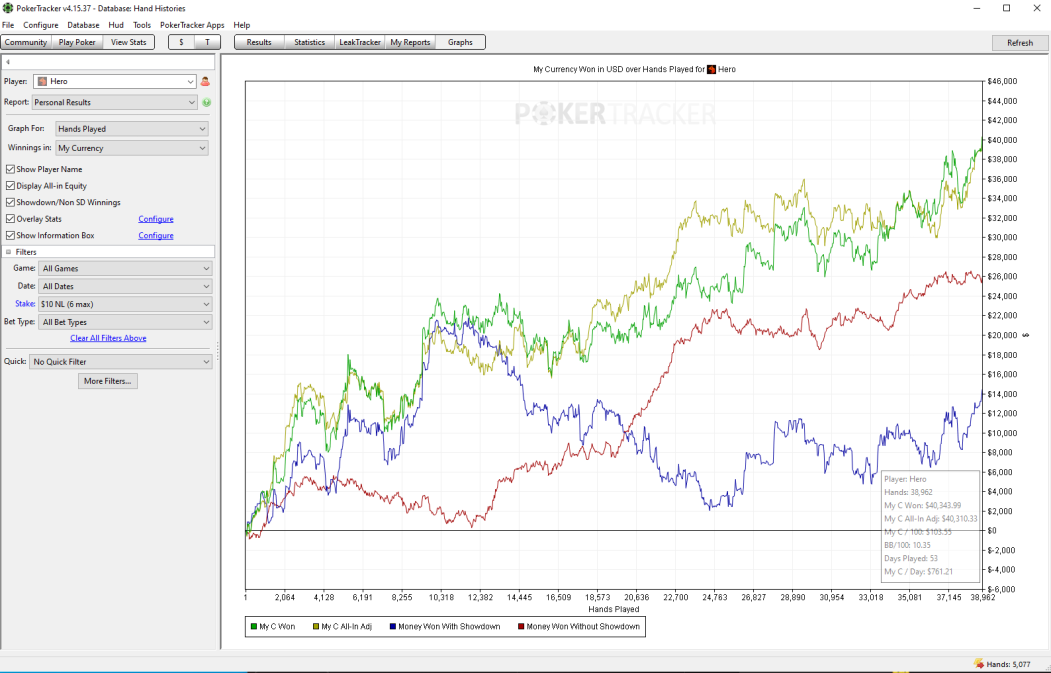This screenshot has height=673, width=1051.
Task: Open the Hud menu
Action: (x=116, y=25)
